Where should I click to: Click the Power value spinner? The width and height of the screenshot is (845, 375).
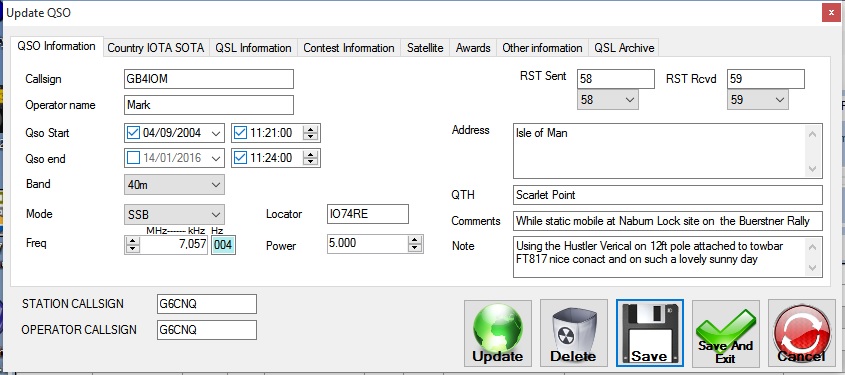414,244
